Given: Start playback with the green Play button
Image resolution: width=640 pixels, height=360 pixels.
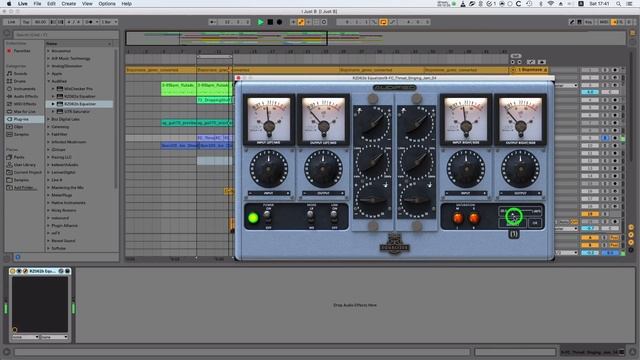Looking at the screenshot, I should point(260,22).
